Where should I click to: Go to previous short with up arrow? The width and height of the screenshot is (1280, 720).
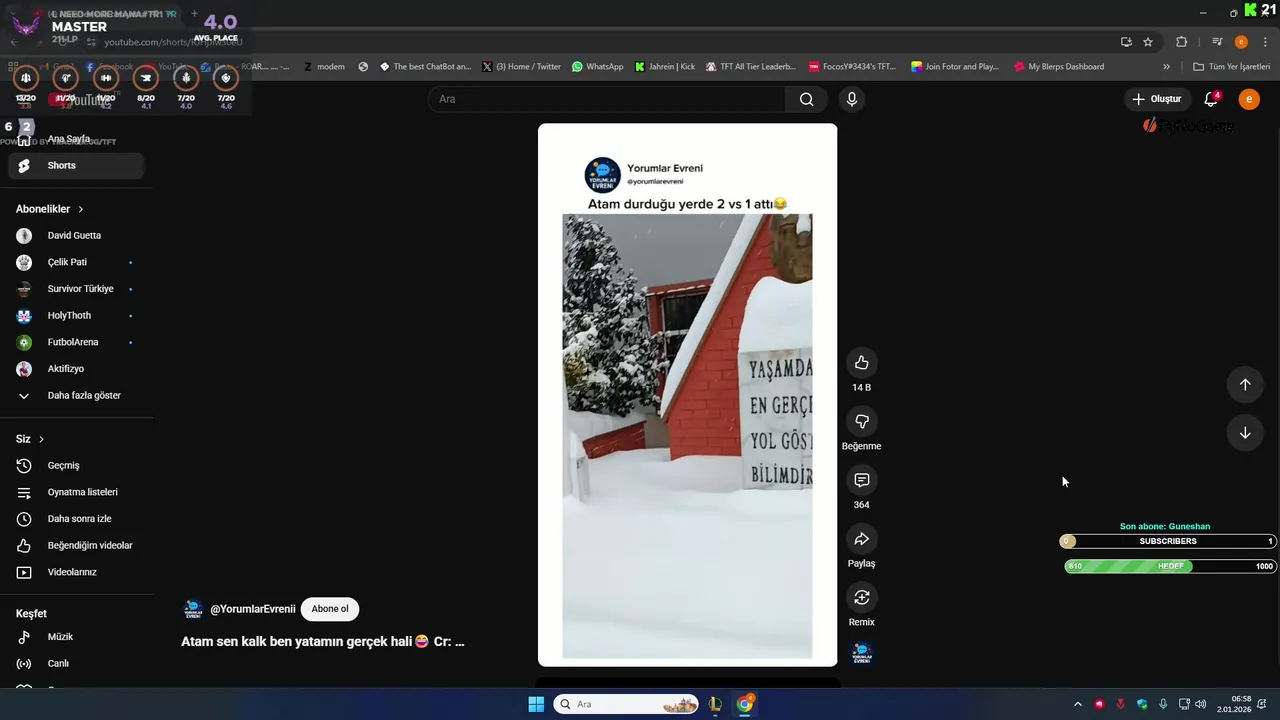coord(1245,385)
